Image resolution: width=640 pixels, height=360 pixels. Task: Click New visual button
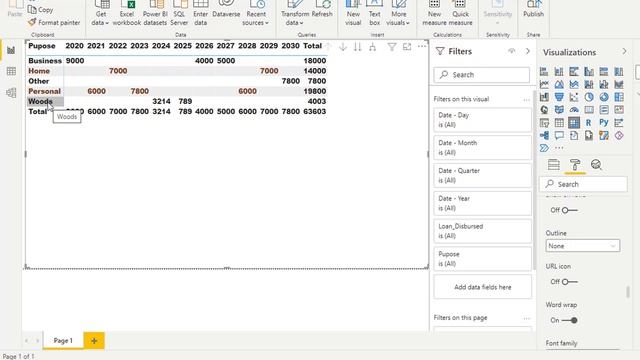353,14
